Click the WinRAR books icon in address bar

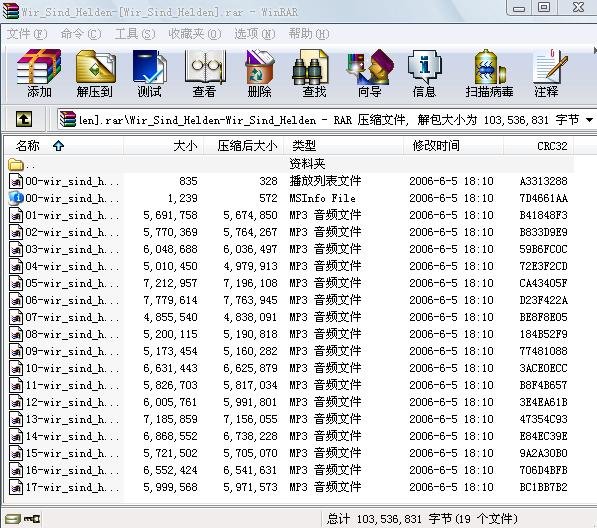tap(68, 120)
